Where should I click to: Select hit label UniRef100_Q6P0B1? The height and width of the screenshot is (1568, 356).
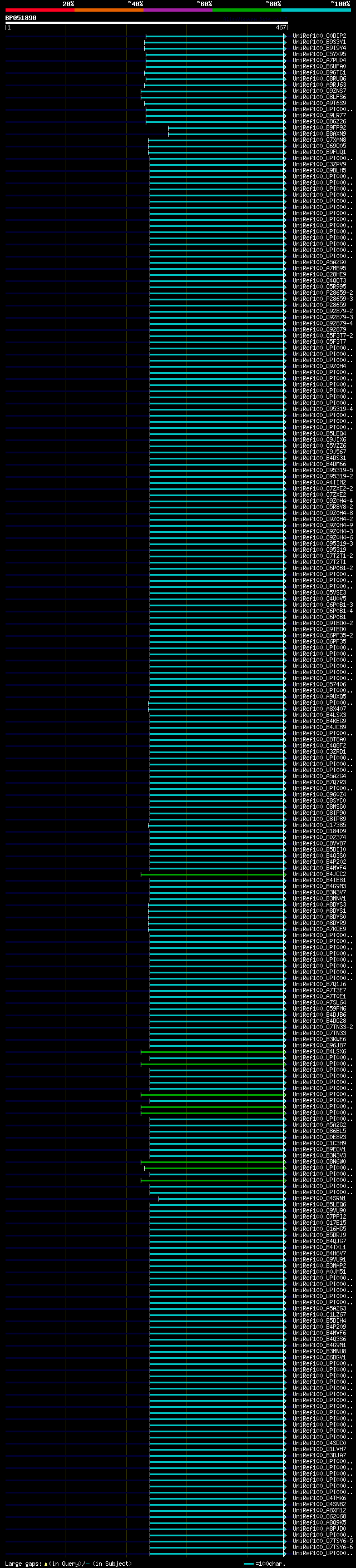(319, 617)
